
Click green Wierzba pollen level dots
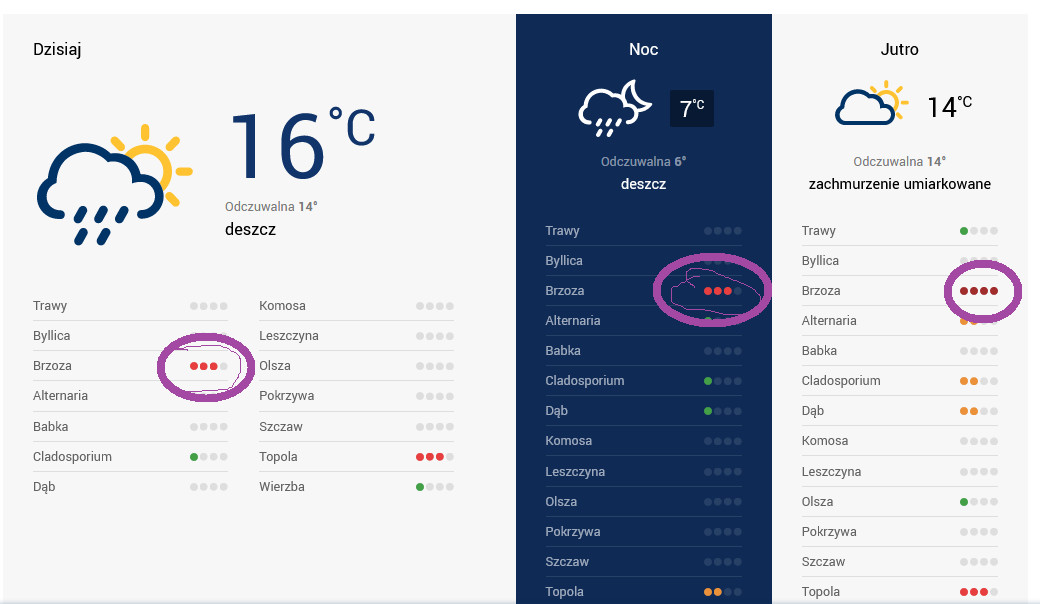click(x=435, y=487)
